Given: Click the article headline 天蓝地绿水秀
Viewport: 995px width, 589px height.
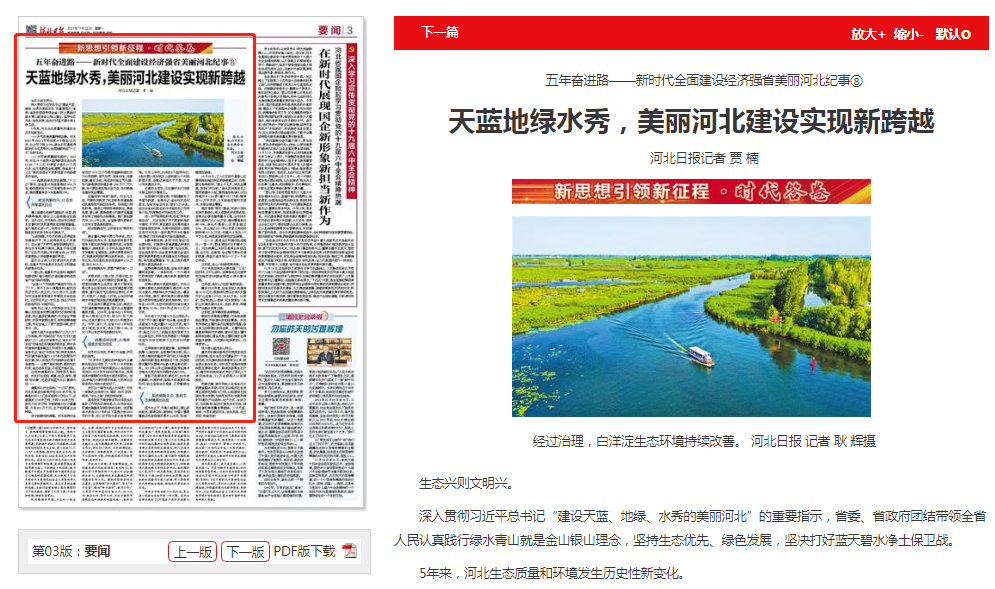Looking at the screenshot, I should (690, 121).
